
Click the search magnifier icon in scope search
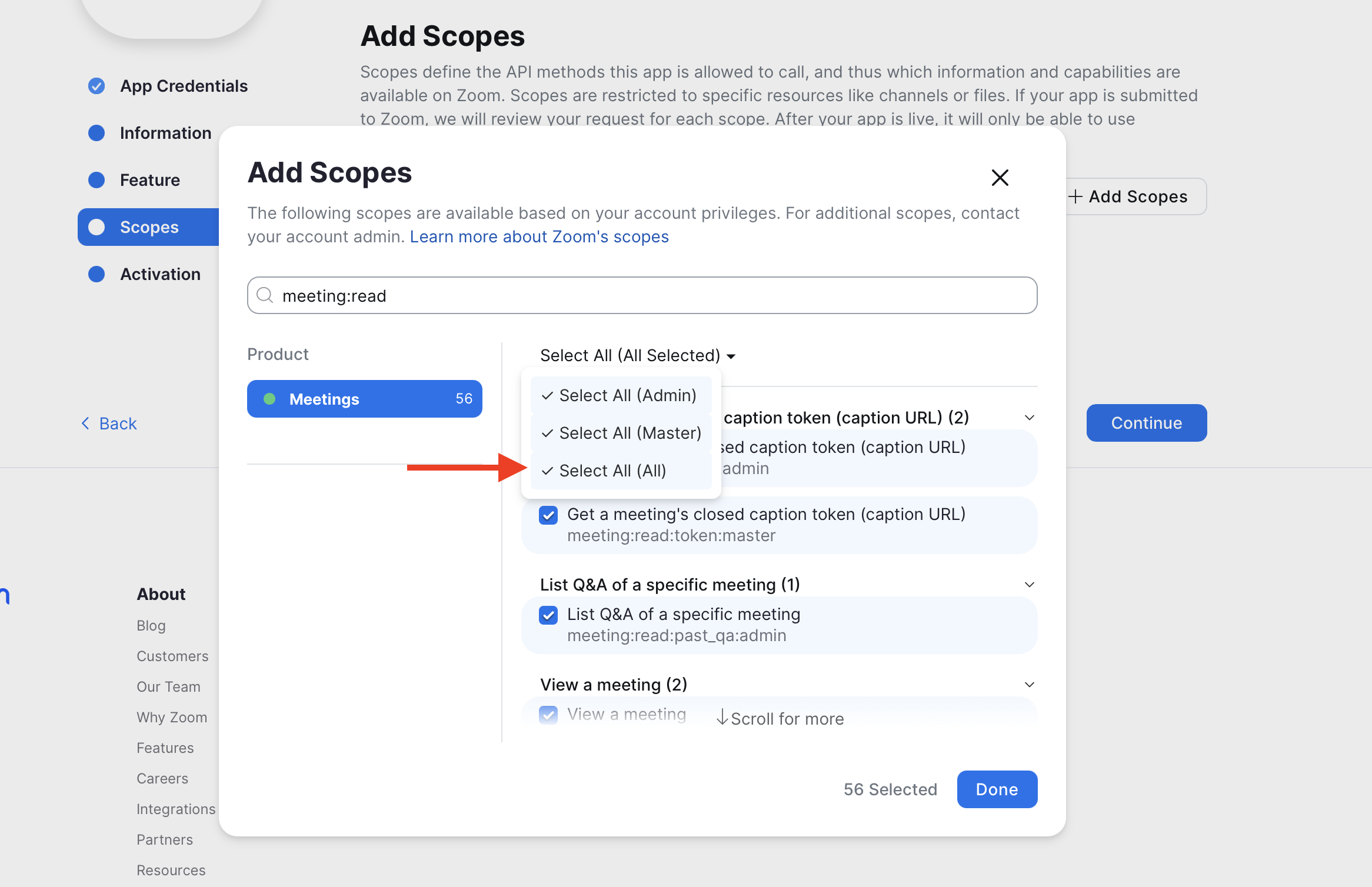point(265,295)
